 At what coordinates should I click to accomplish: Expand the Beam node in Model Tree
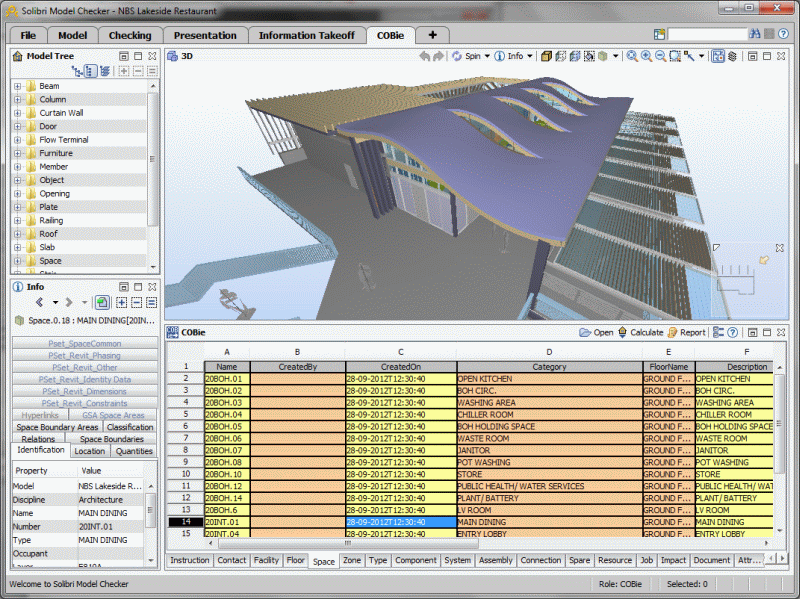18,86
